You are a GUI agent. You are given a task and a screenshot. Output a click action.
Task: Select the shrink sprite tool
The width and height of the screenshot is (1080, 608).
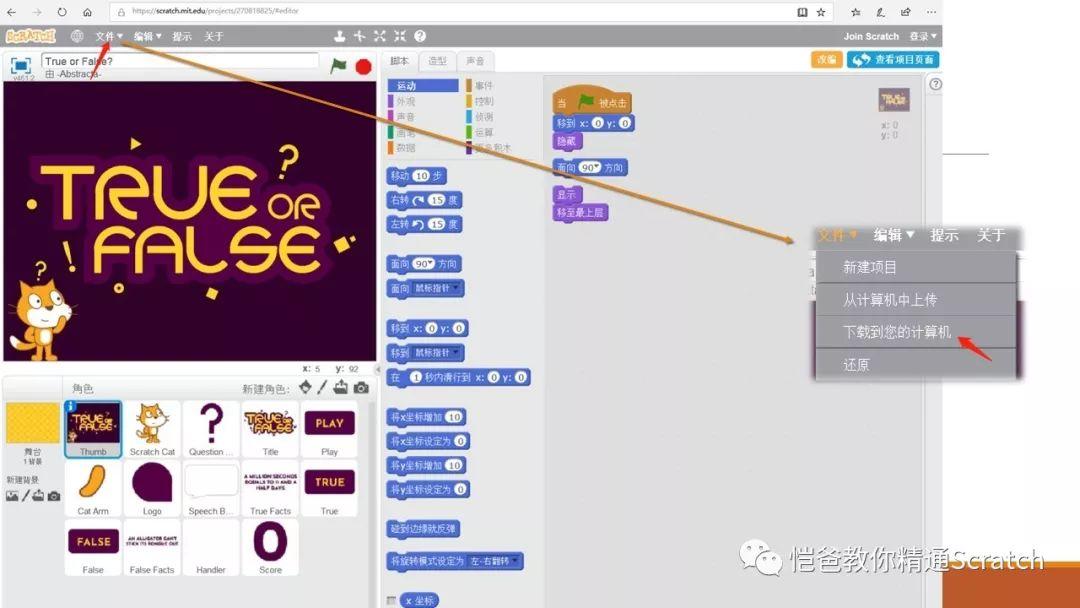point(399,36)
